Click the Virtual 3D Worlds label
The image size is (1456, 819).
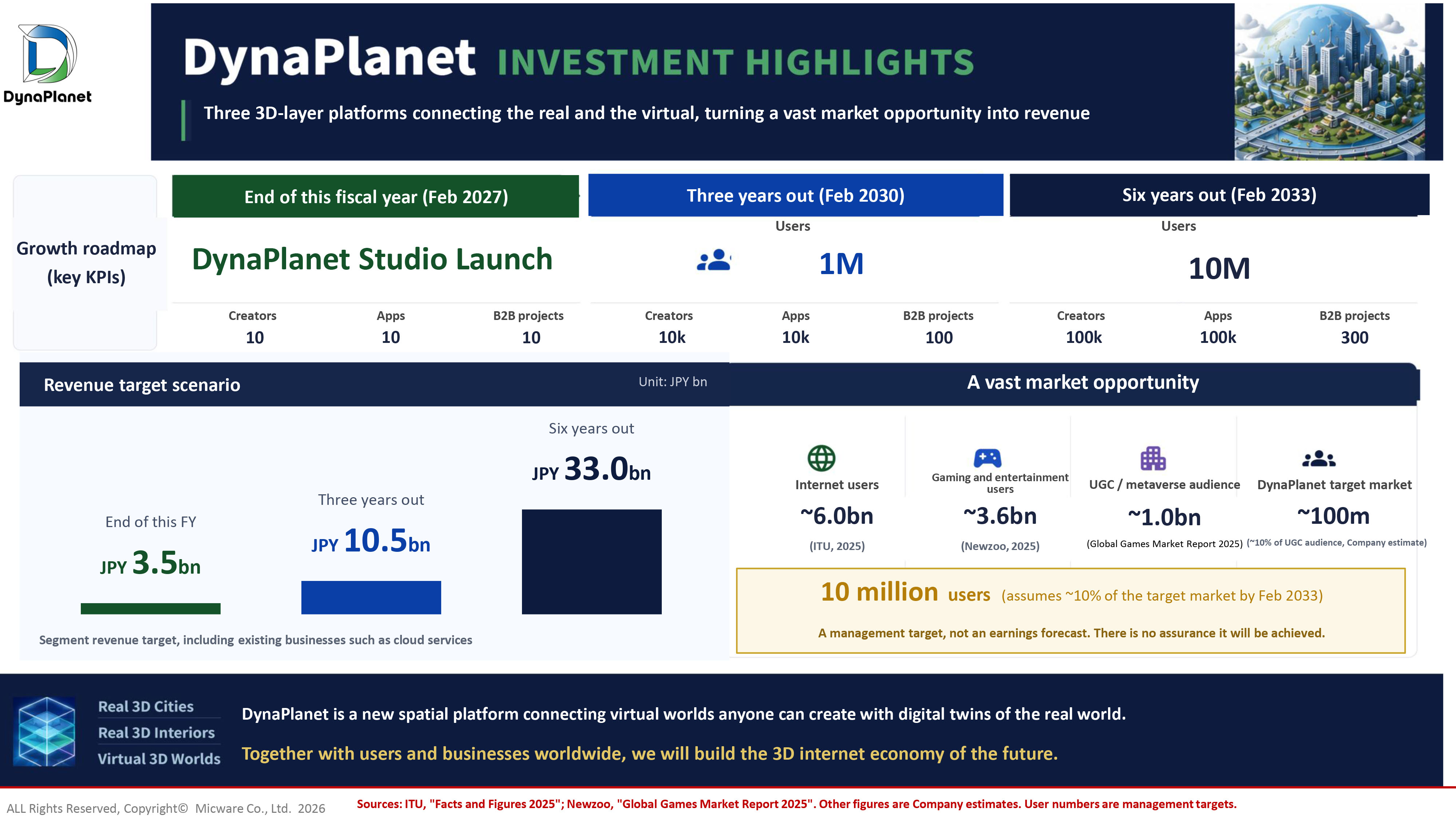[x=159, y=759]
